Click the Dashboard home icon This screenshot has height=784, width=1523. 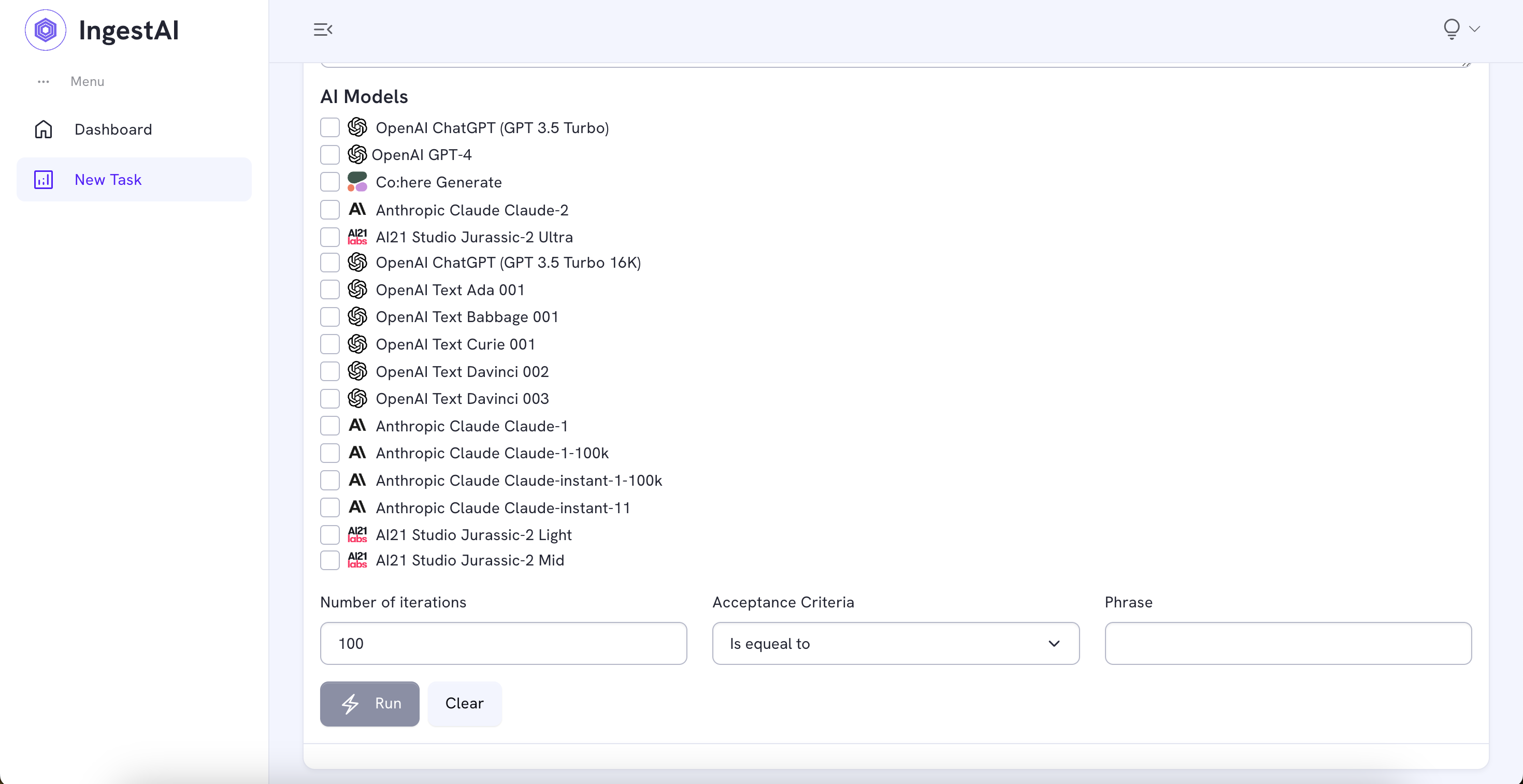44,129
